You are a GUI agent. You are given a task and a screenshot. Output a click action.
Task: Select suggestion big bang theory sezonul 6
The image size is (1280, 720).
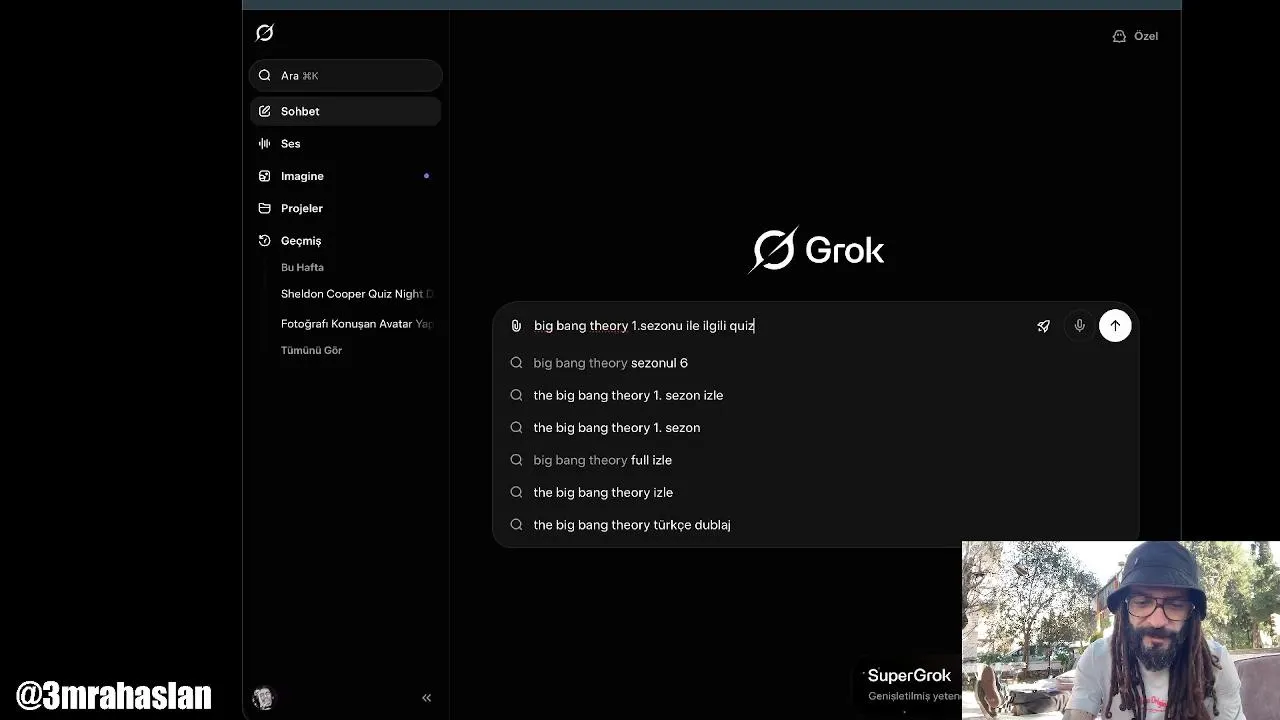coord(816,363)
